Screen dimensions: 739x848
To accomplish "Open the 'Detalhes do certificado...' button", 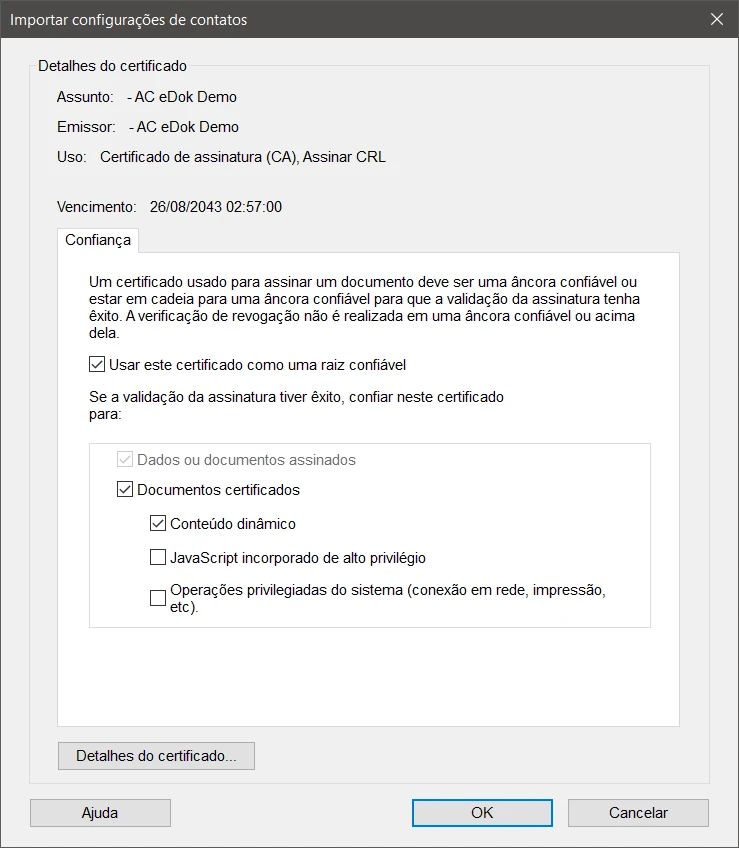I will tap(156, 756).
